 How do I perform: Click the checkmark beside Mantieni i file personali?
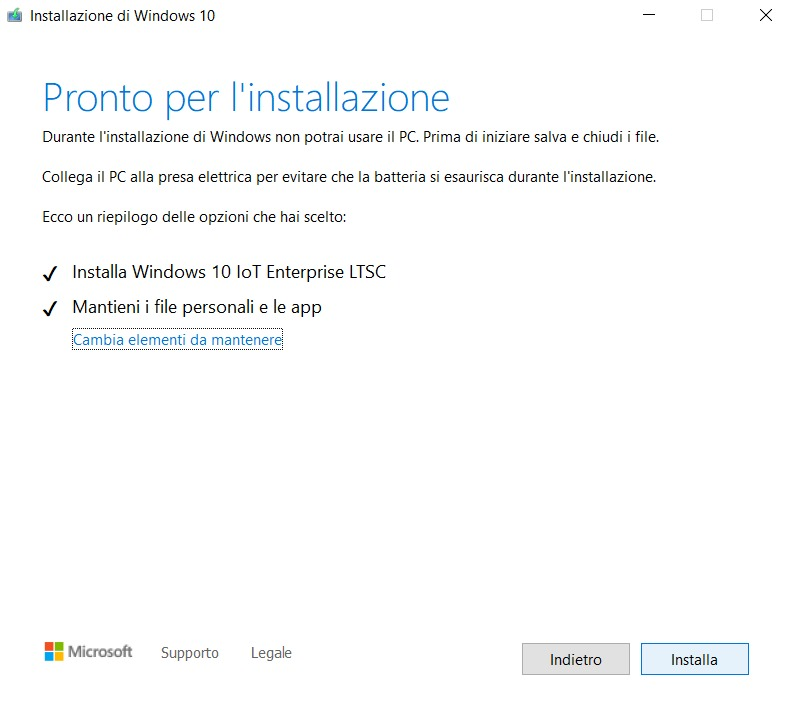click(50, 309)
